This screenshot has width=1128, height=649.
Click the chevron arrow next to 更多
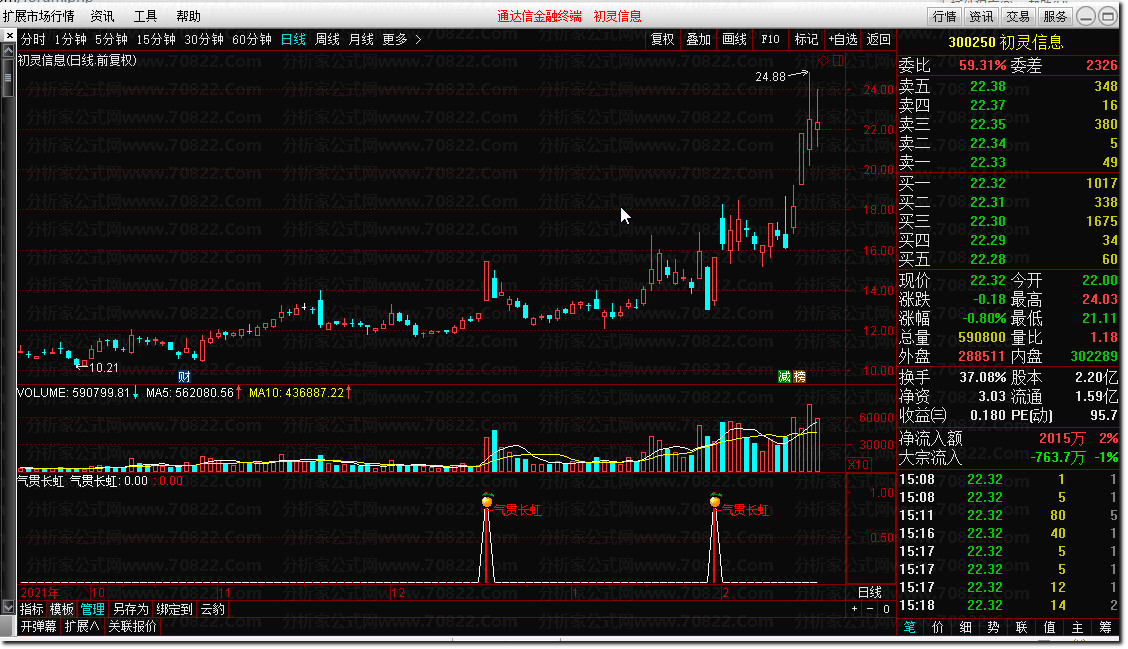point(419,40)
